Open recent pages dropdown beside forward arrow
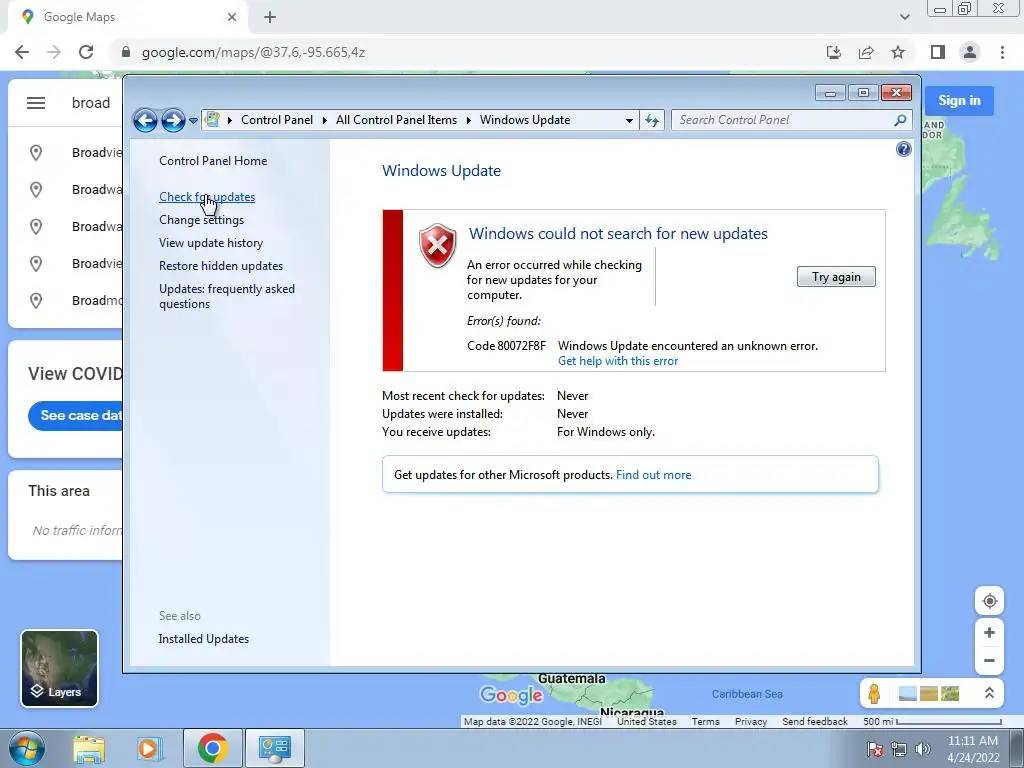This screenshot has width=1024, height=768. pos(193,121)
